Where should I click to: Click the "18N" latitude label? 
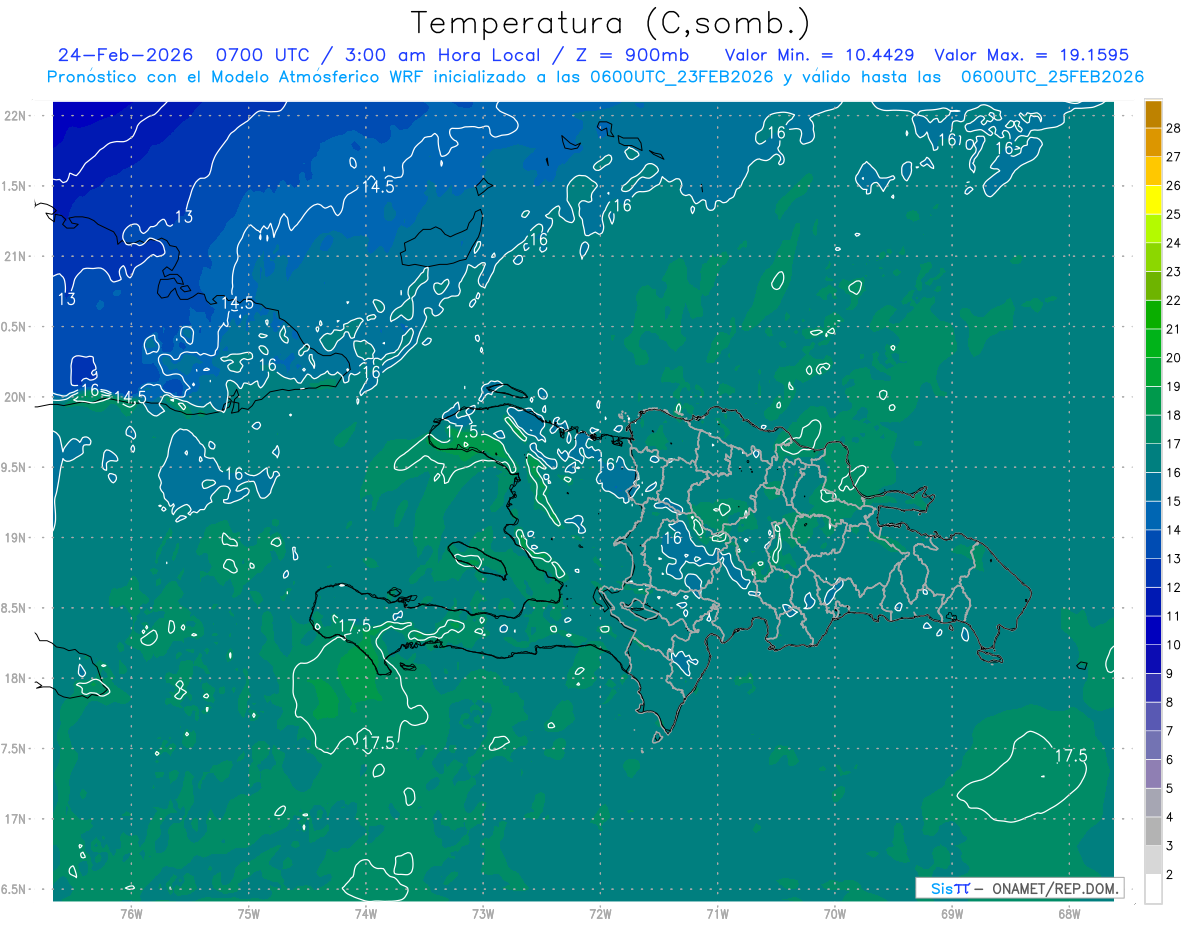pyautogui.click(x=16, y=678)
